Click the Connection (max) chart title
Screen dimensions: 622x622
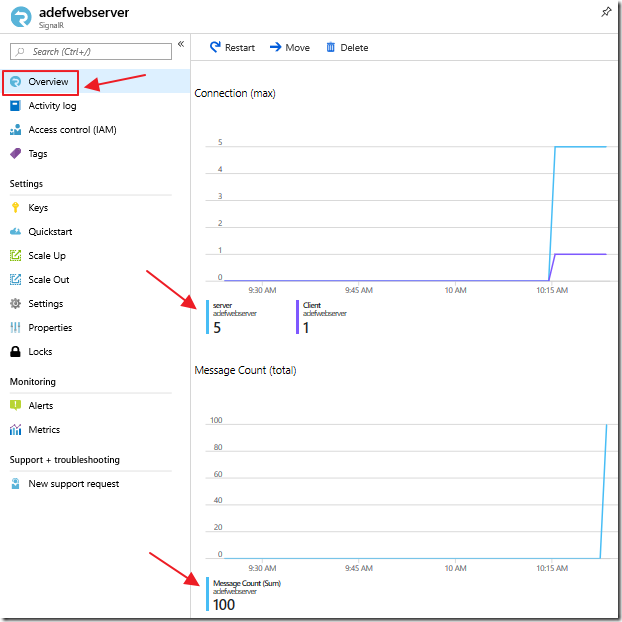pyautogui.click(x=235, y=93)
